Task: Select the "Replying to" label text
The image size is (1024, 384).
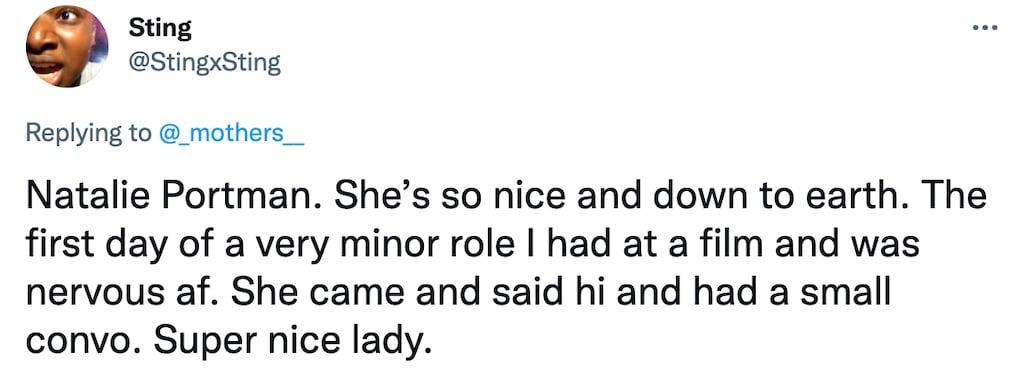Action: tap(88, 133)
